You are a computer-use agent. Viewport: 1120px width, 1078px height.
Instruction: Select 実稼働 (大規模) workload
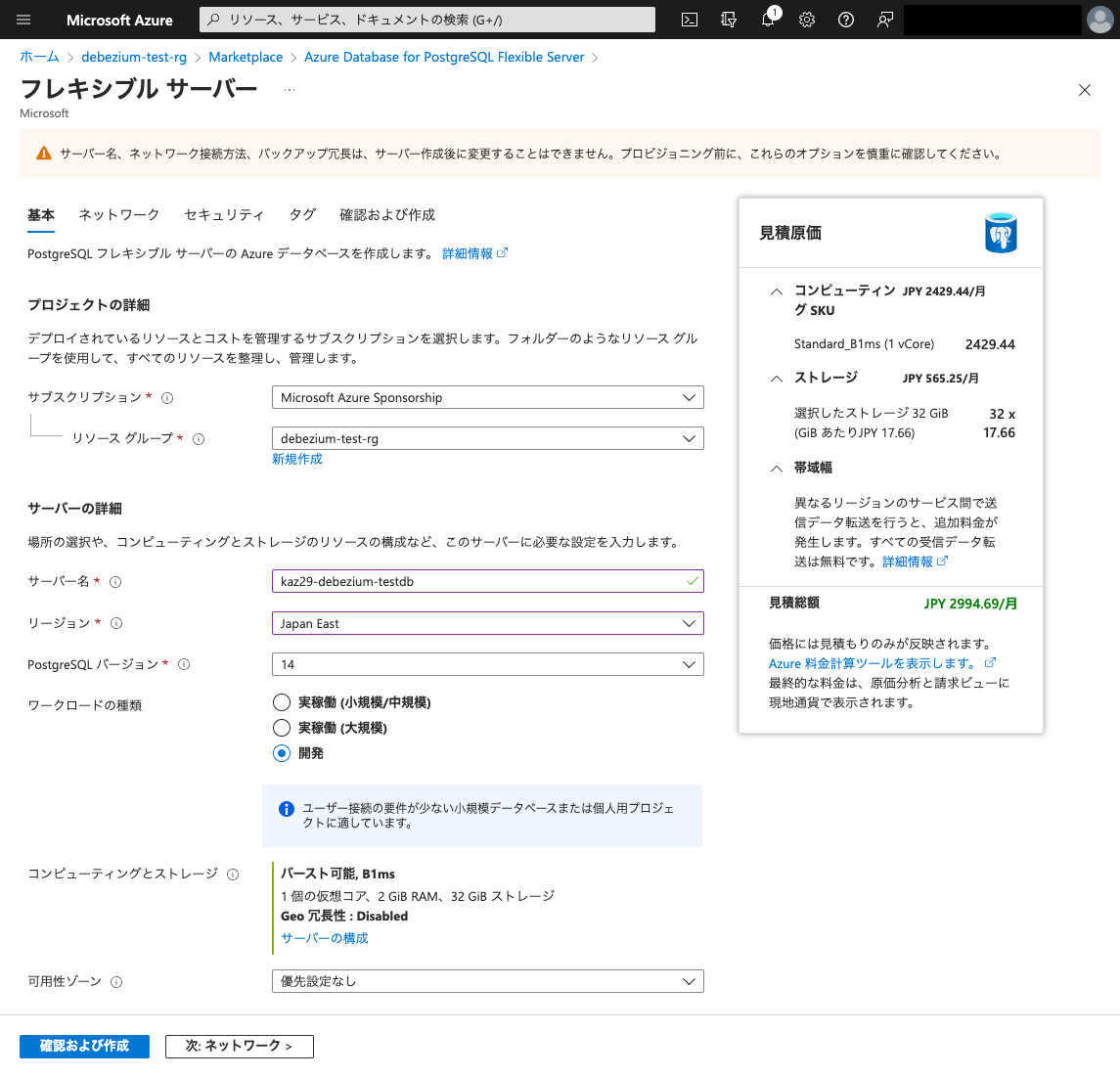pyautogui.click(x=282, y=728)
